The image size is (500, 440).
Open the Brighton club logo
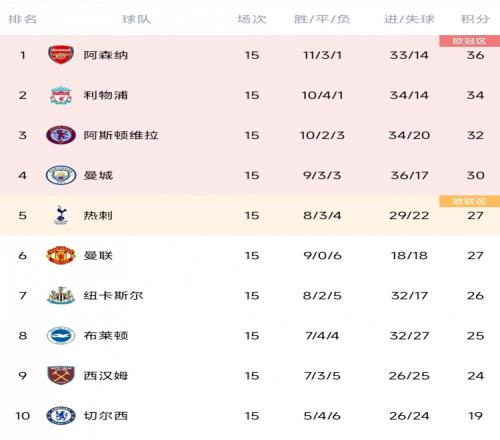coord(61,335)
